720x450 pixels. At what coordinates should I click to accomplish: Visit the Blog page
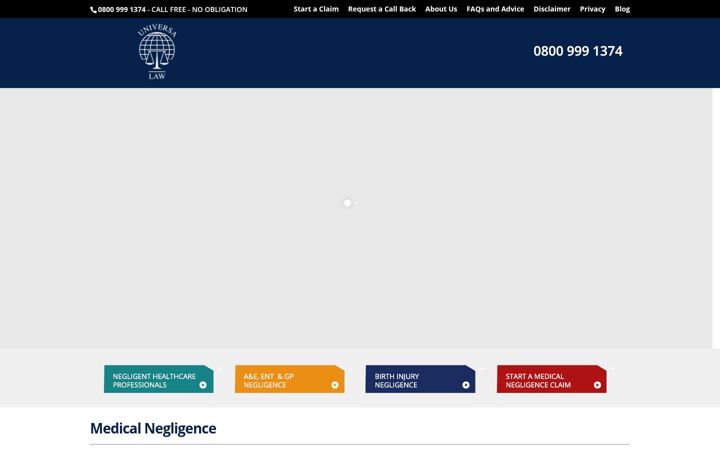point(622,9)
